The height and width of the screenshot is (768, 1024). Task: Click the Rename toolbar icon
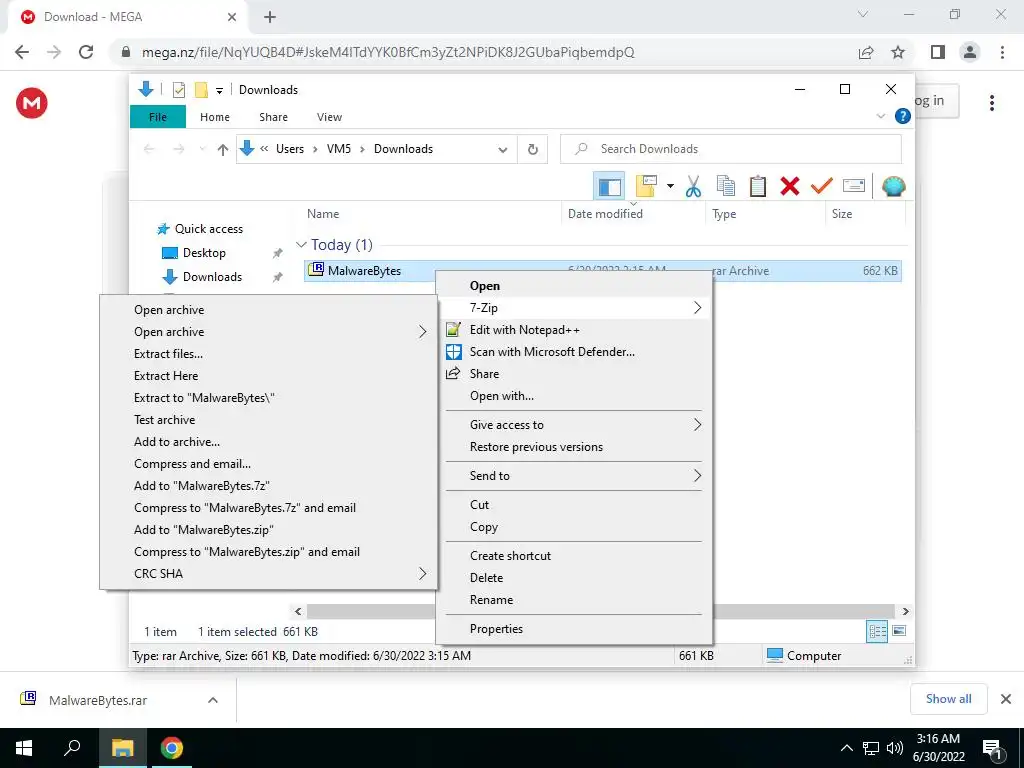[854, 187]
